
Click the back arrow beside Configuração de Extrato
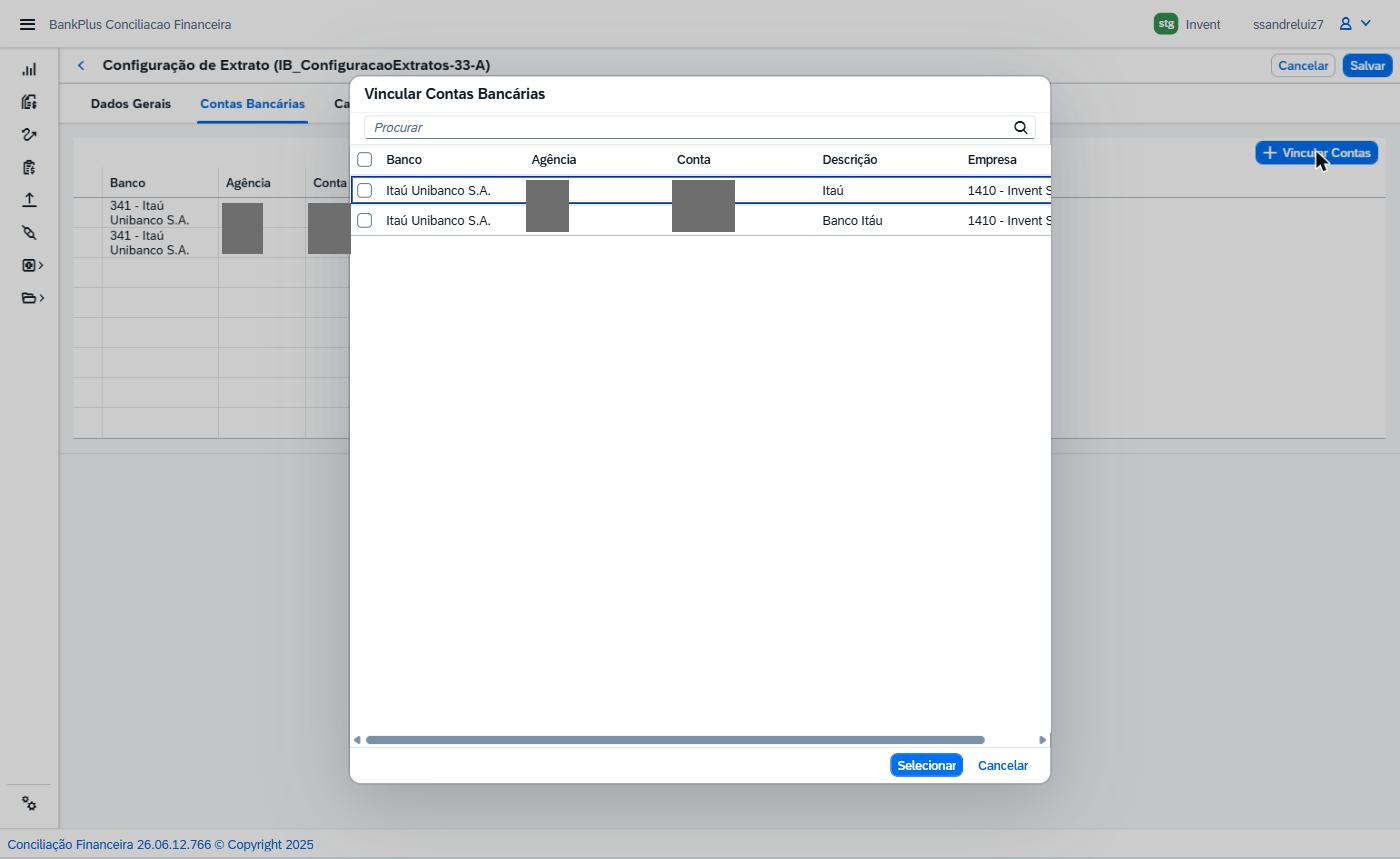81,65
